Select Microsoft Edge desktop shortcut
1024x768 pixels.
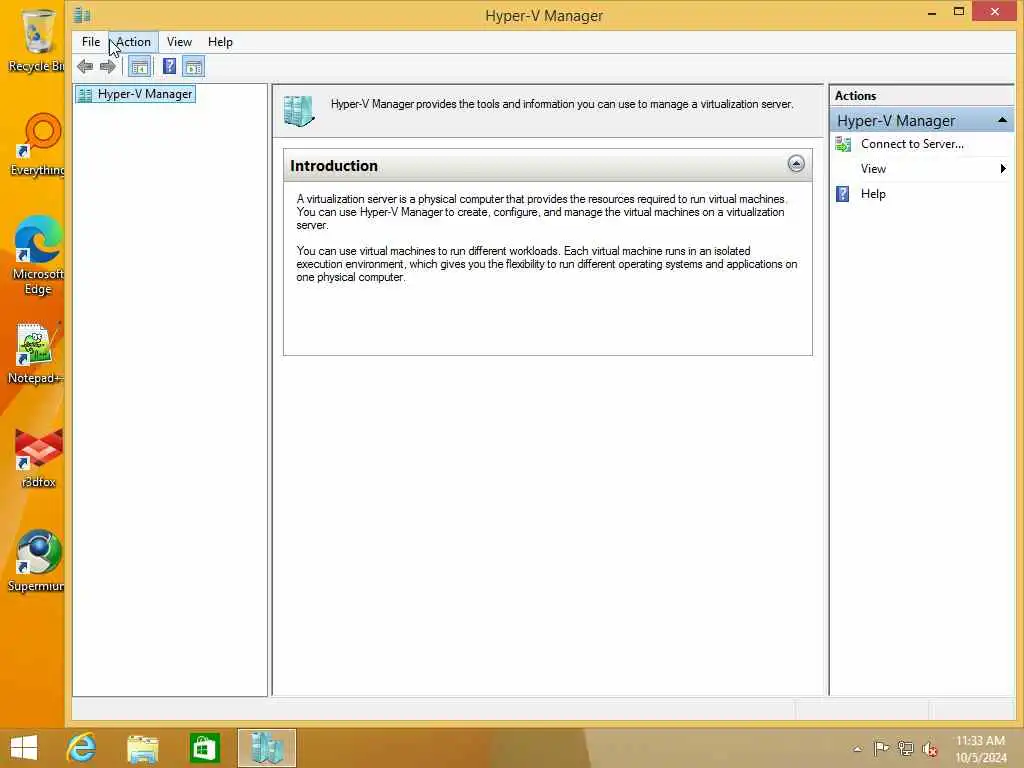click(x=38, y=255)
